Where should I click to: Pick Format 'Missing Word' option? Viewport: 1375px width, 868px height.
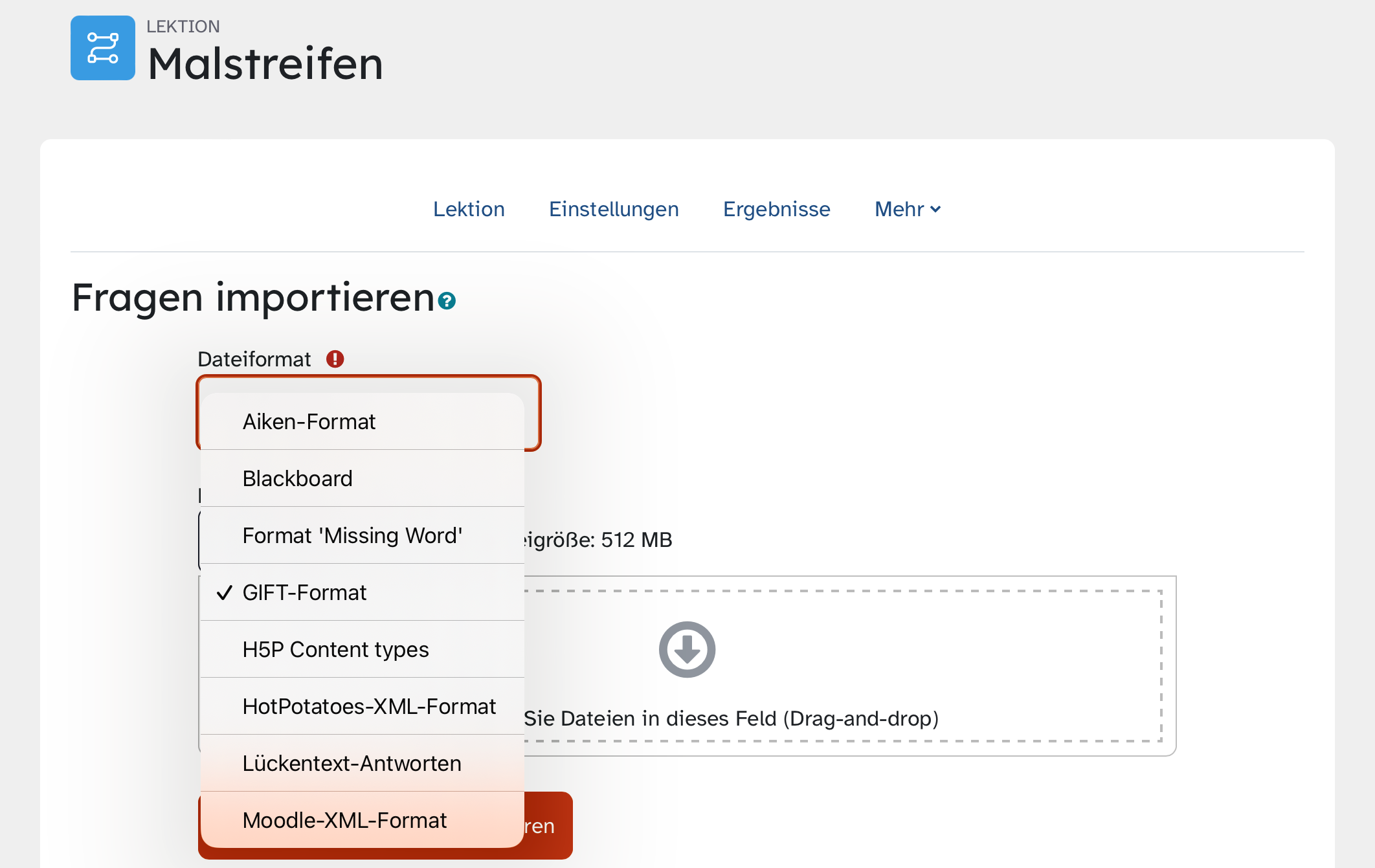point(352,536)
